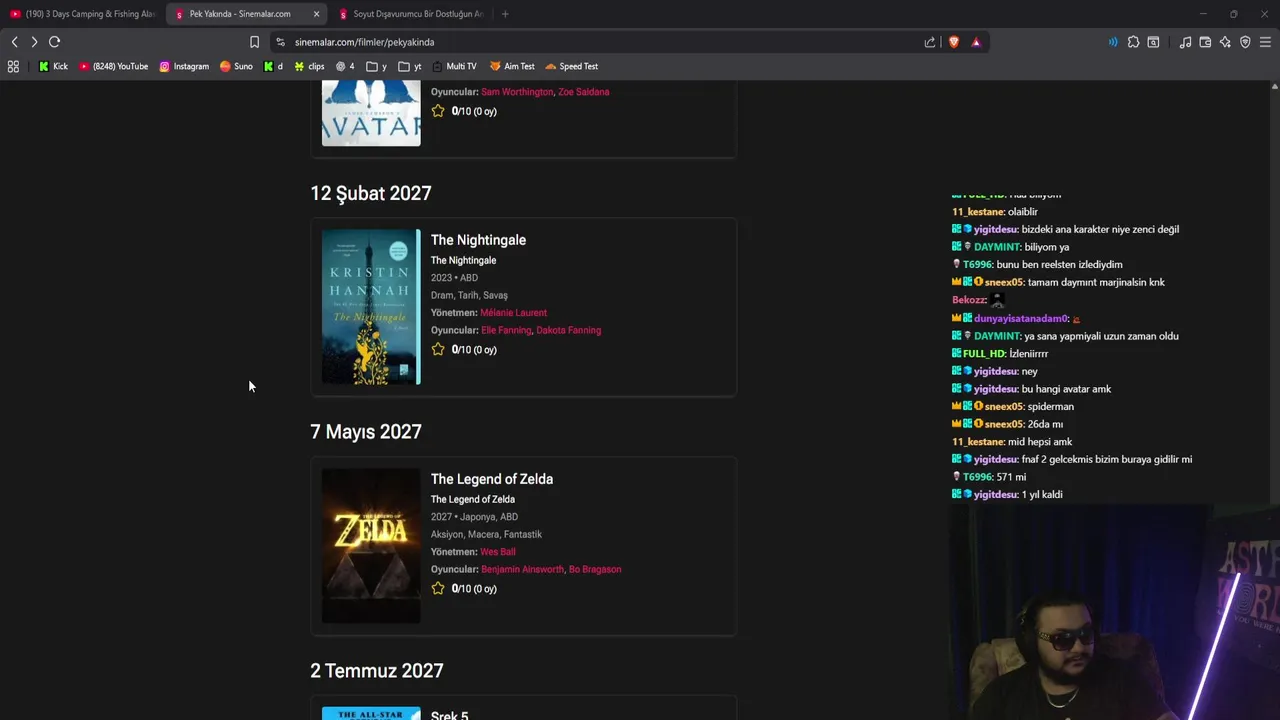Open the (8248) YouTube bookmark

[x=113, y=66]
